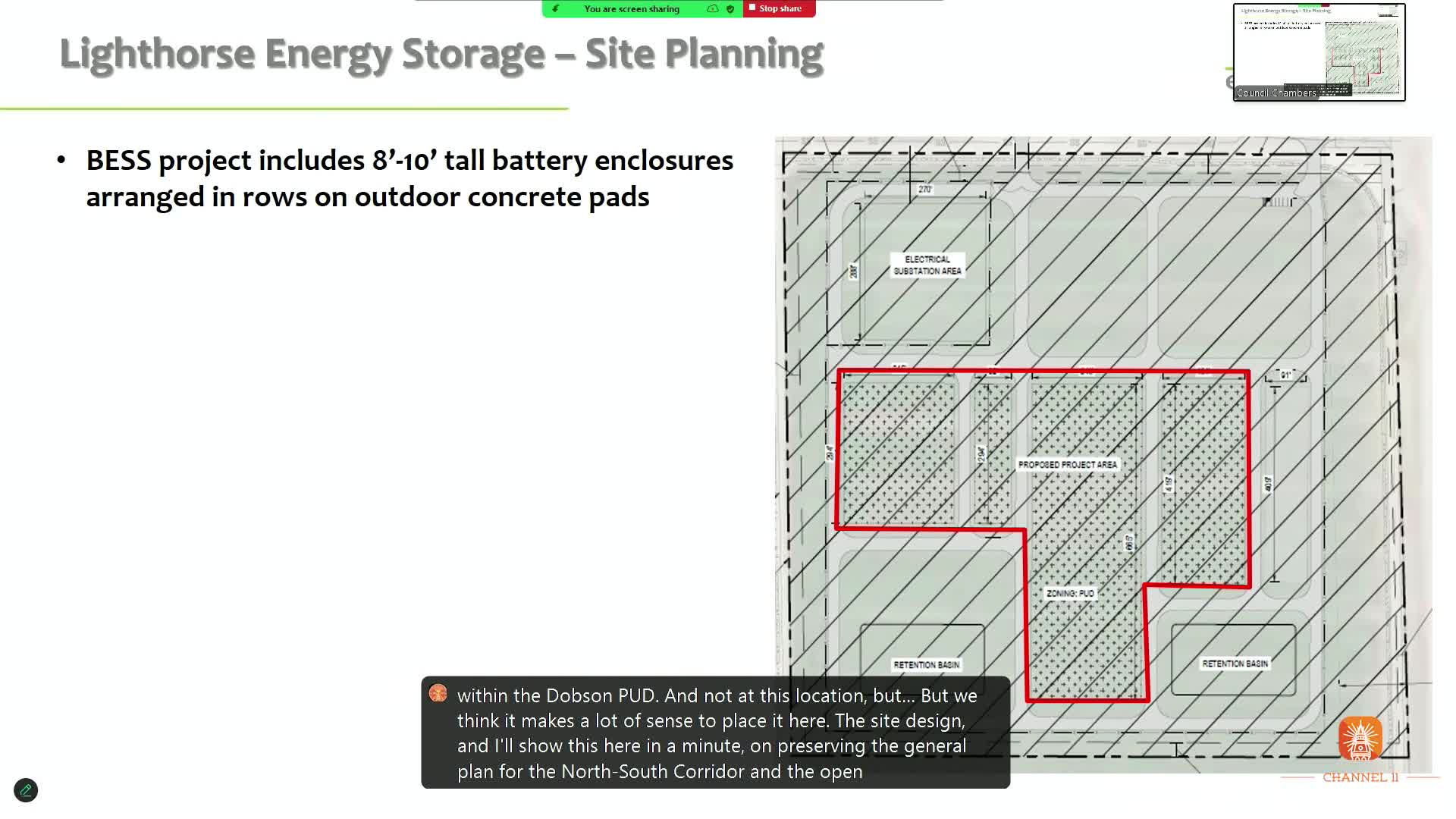Click the 'PROPOSED PROJECT AREA' label on map

(1067, 464)
